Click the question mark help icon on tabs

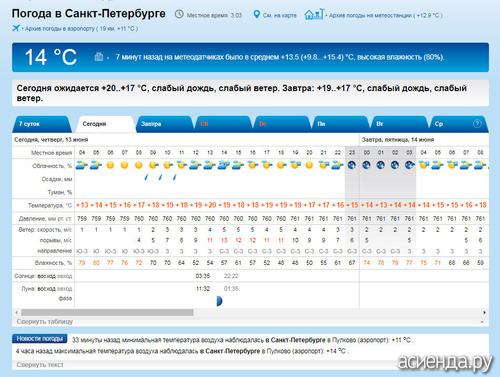point(477,124)
